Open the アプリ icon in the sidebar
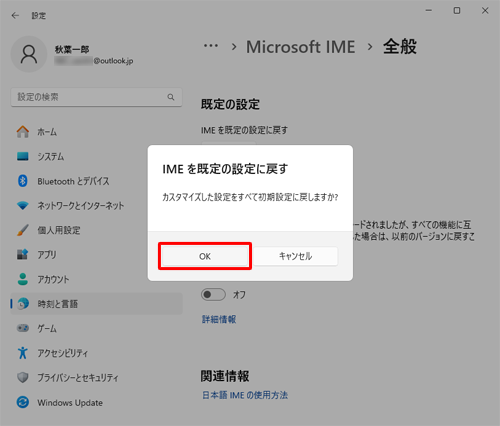Viewport: 500px width, 426px height. [23, 255]
